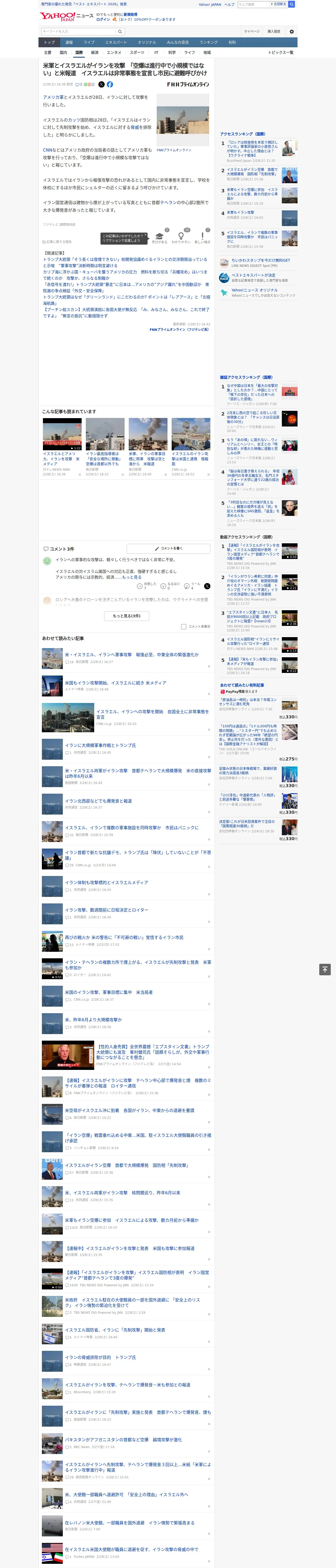The width and height of the screenshot is (336, 1568).
Task: Select the スポーツ category tab
Action: tap(137, 52)
